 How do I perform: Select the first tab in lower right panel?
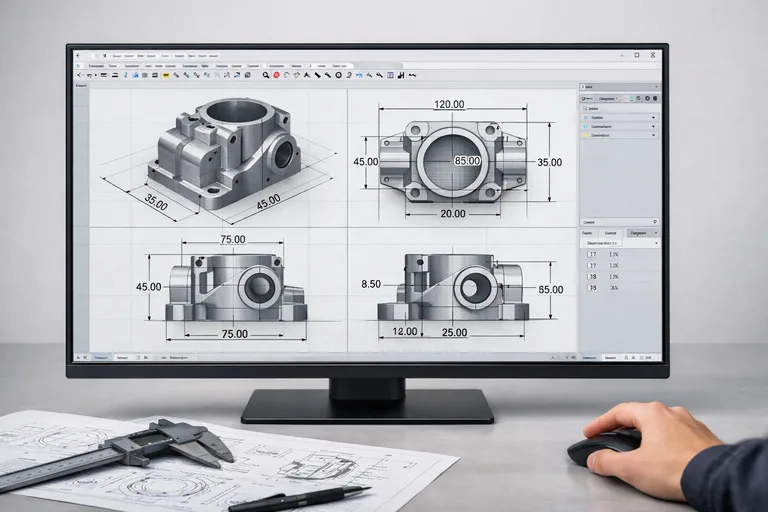[590, 232]
